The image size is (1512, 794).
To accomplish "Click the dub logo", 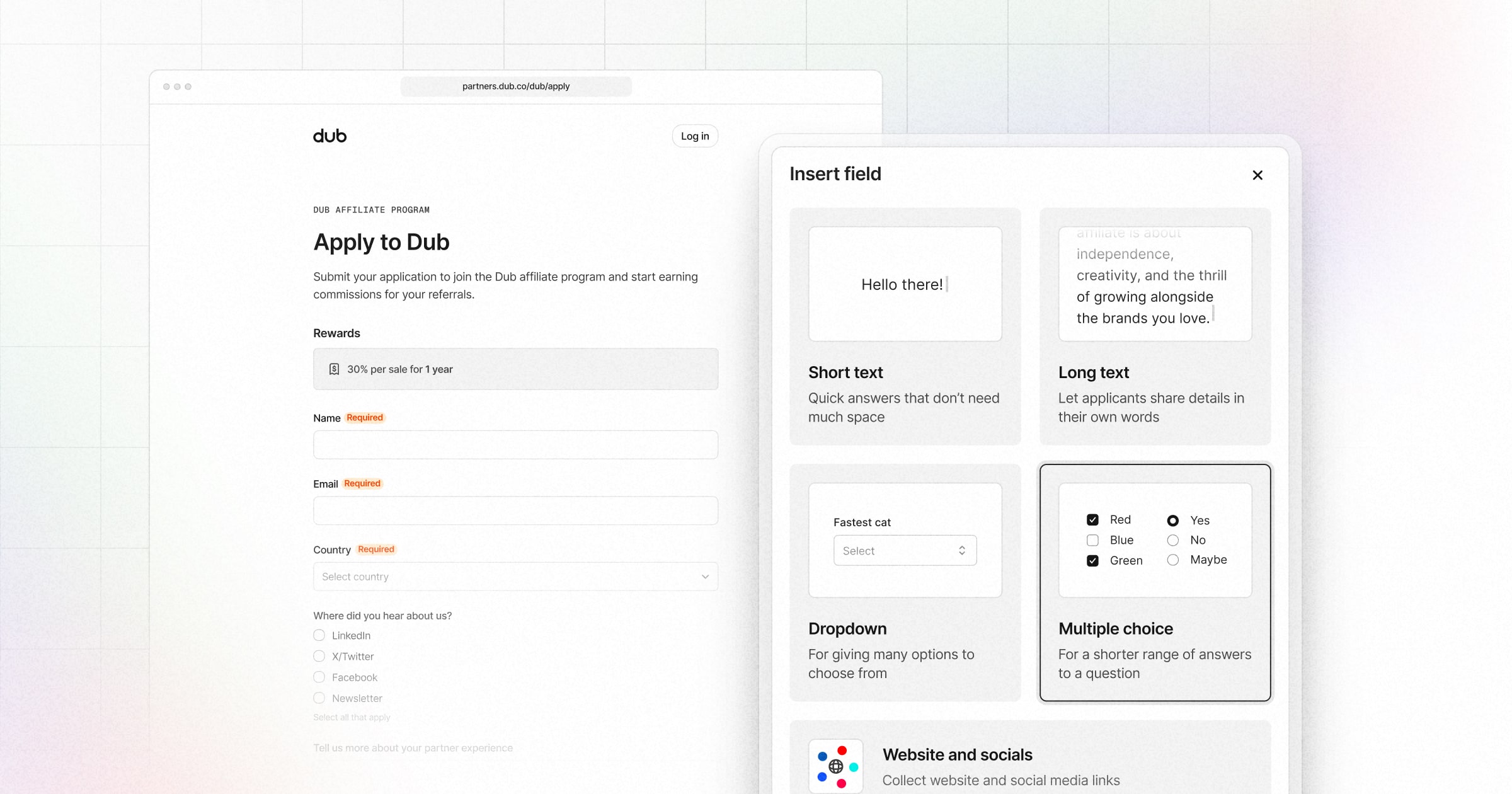I will click(x=329, y=136).
